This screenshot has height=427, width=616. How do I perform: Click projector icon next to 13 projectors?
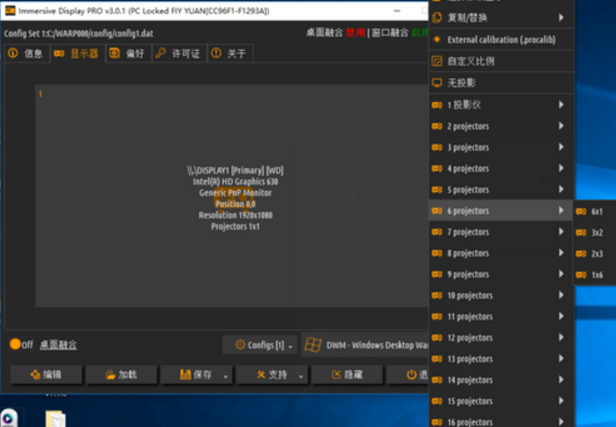[437, 359]
